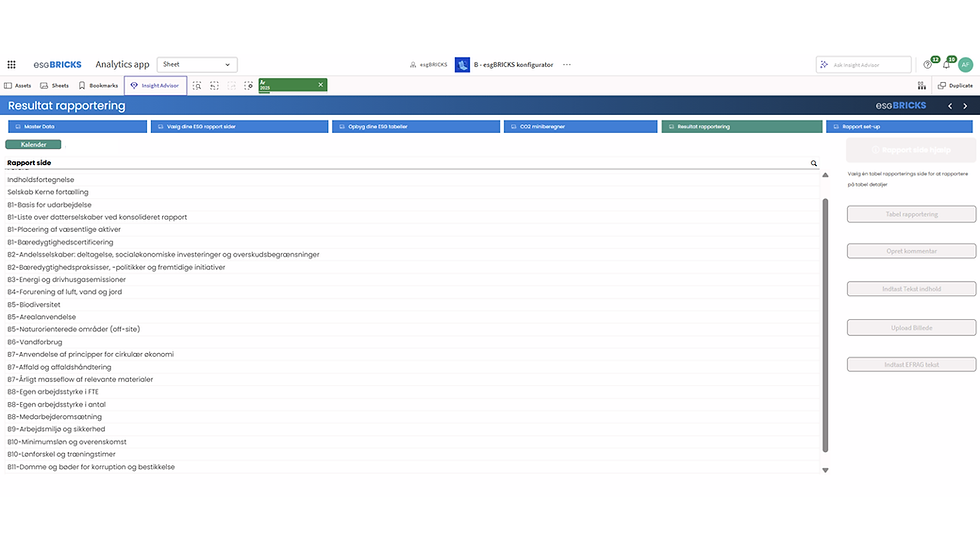Select B9-Arbejdsmiljø og sikkerhed
The height and width of the screenshot is (551, 980).
(412, 429)
